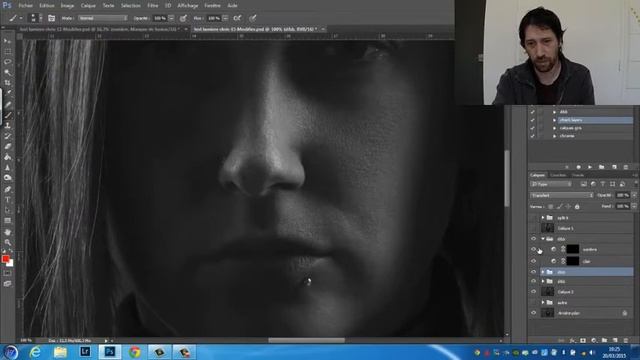The width and height of the screenshot is (640, 360).
Task: Select the Dodge tool
Action: (x=7, y=178)
